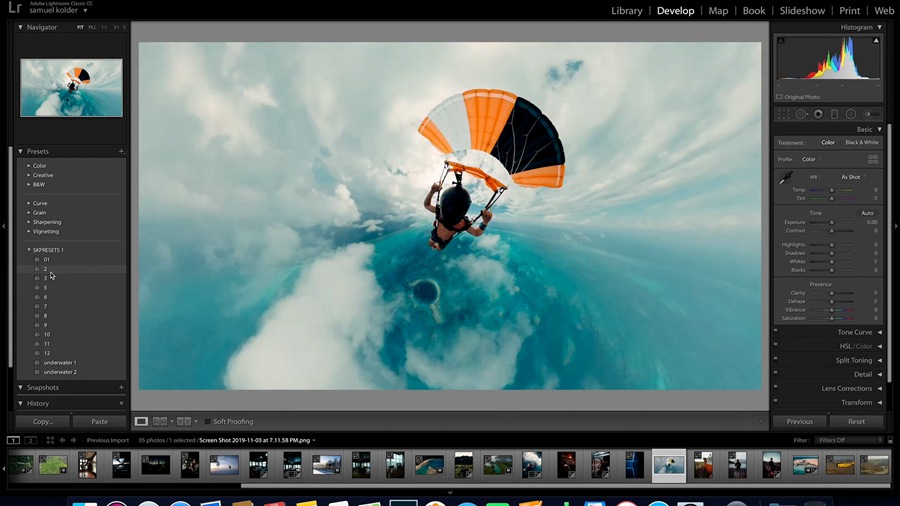
Task: Click the Exposure slider handle
Action: (x=832, y=223)
